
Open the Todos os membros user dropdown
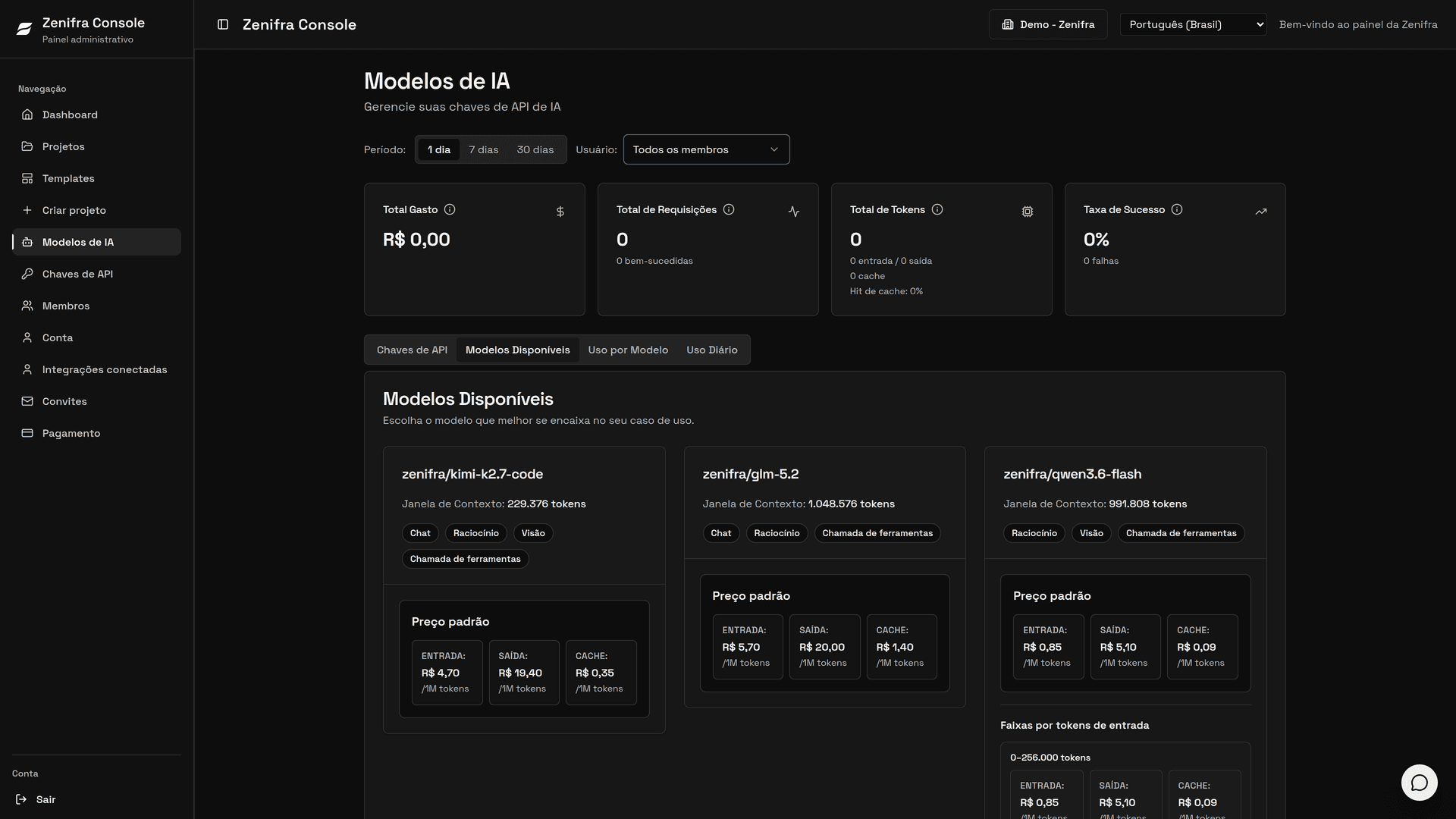[x=706, y=149]
